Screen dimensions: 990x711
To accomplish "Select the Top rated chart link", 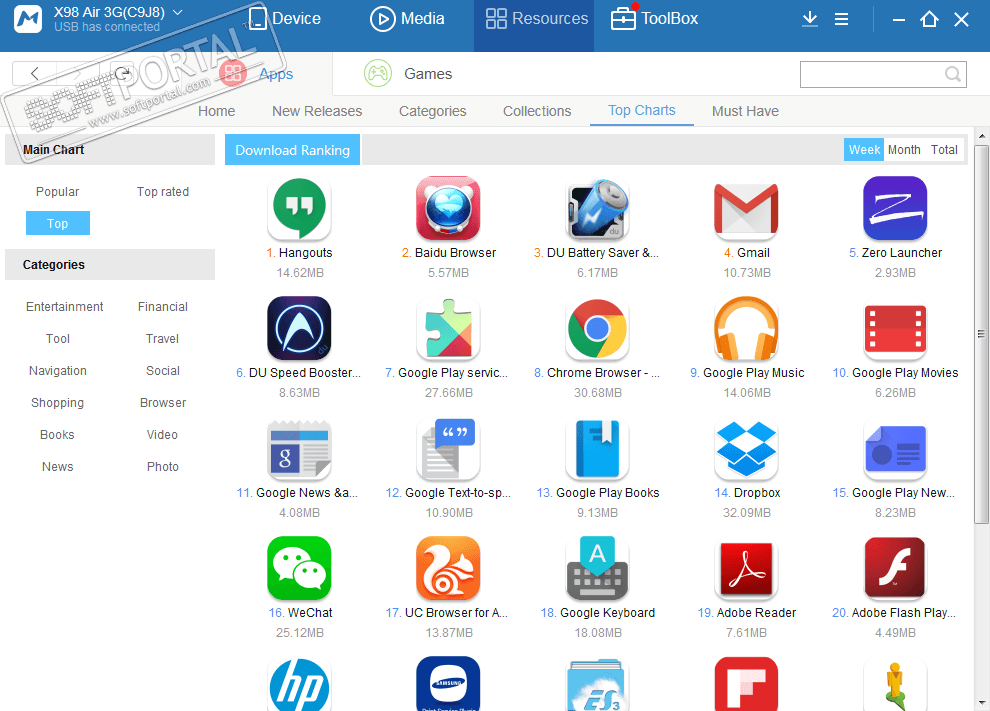I will [x=163, y=191].
